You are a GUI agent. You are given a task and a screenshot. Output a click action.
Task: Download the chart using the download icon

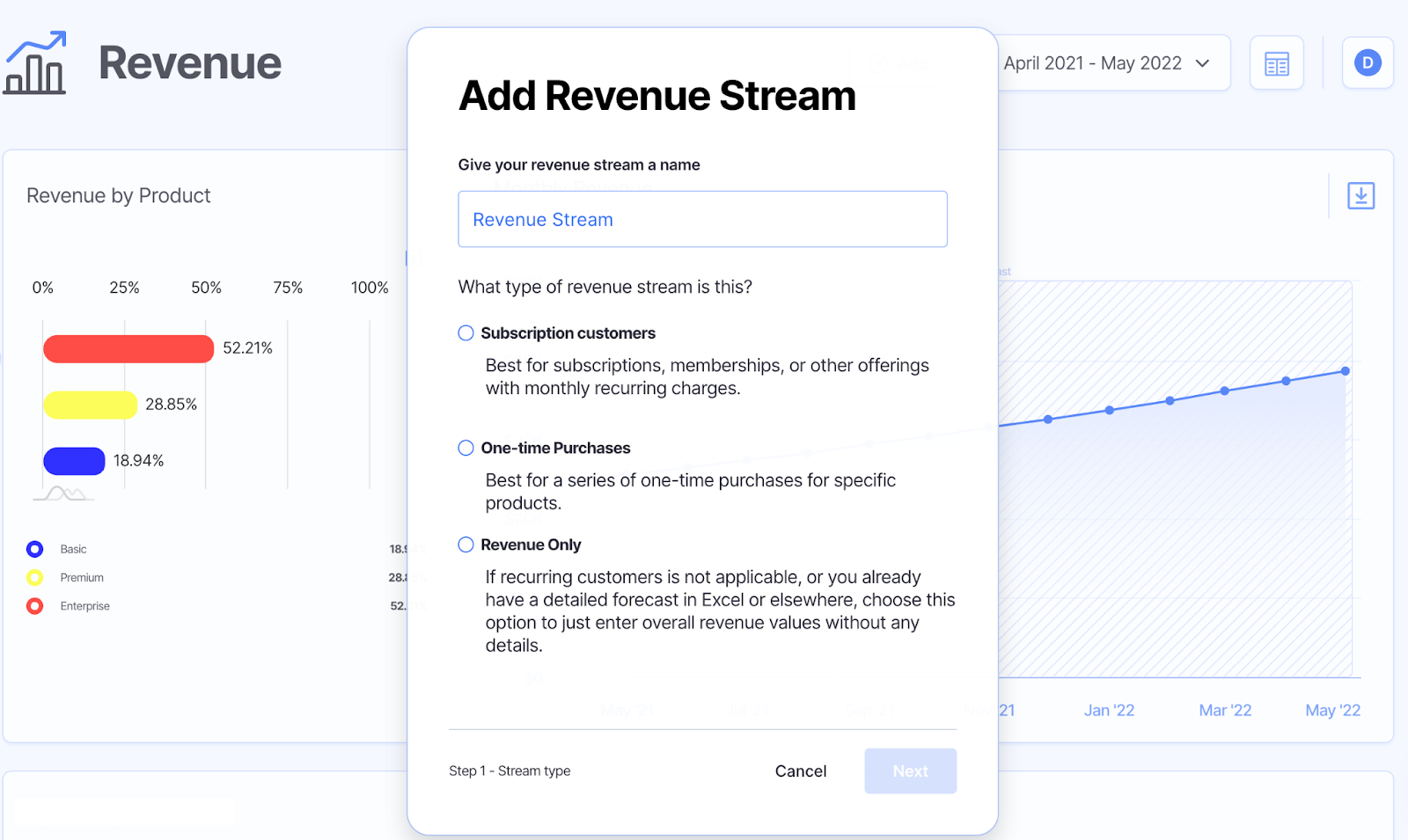(x=1360, y=195)
